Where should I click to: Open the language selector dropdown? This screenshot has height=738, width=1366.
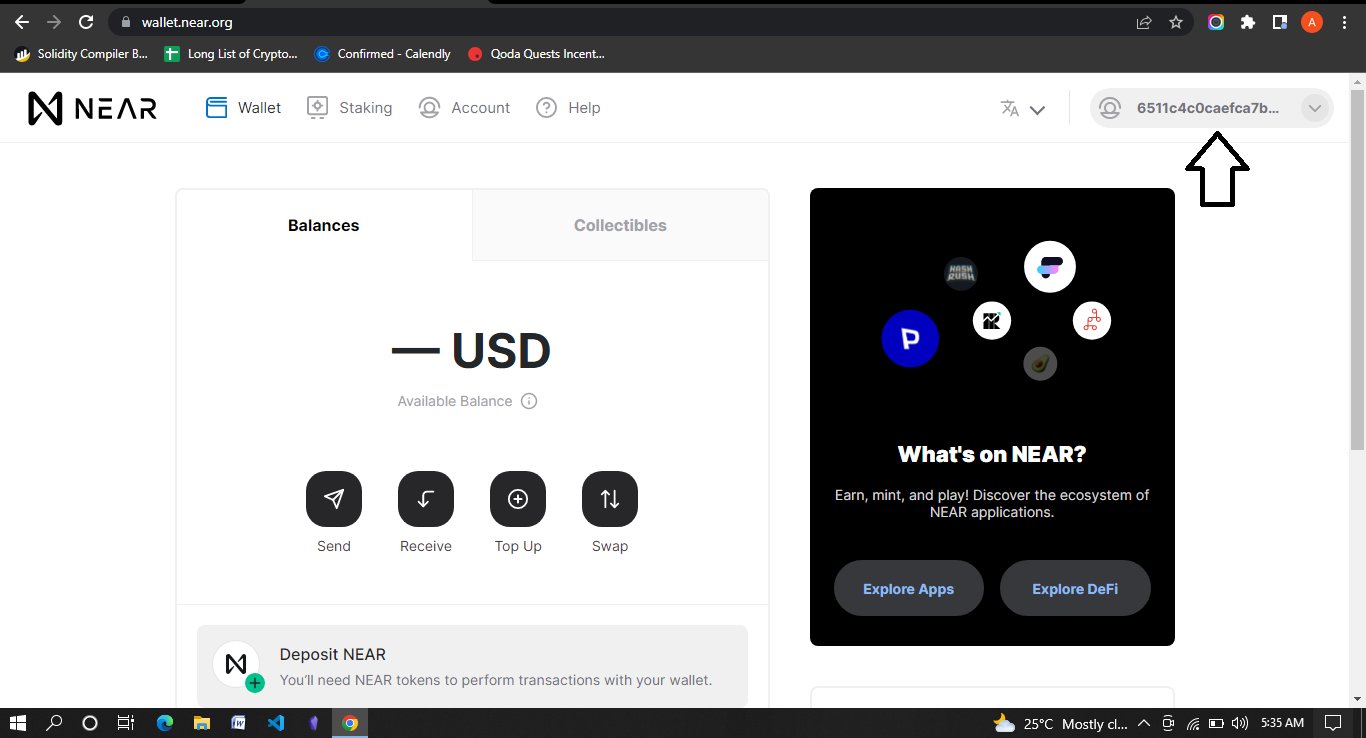click(x=1022, y=108)
